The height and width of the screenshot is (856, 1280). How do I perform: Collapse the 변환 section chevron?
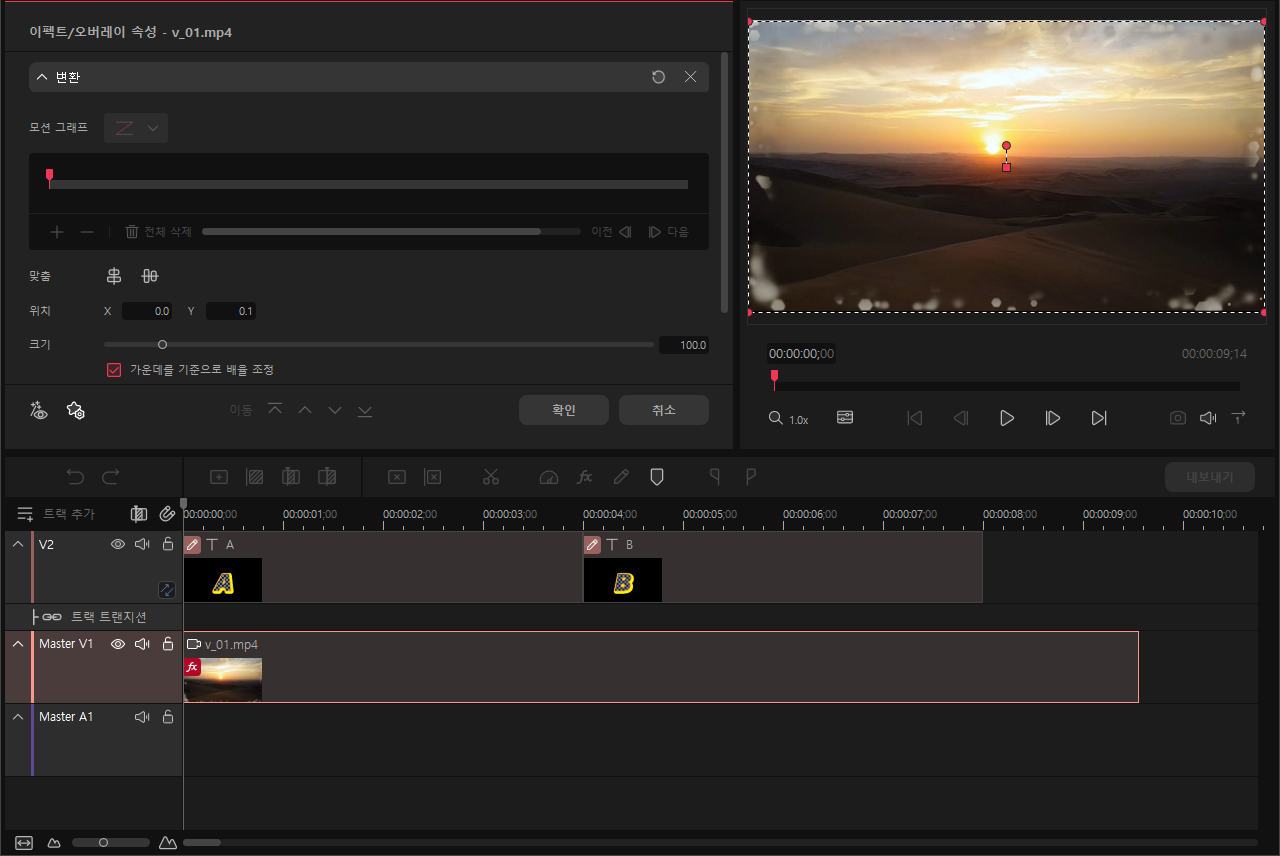click(x=42, y=77)
